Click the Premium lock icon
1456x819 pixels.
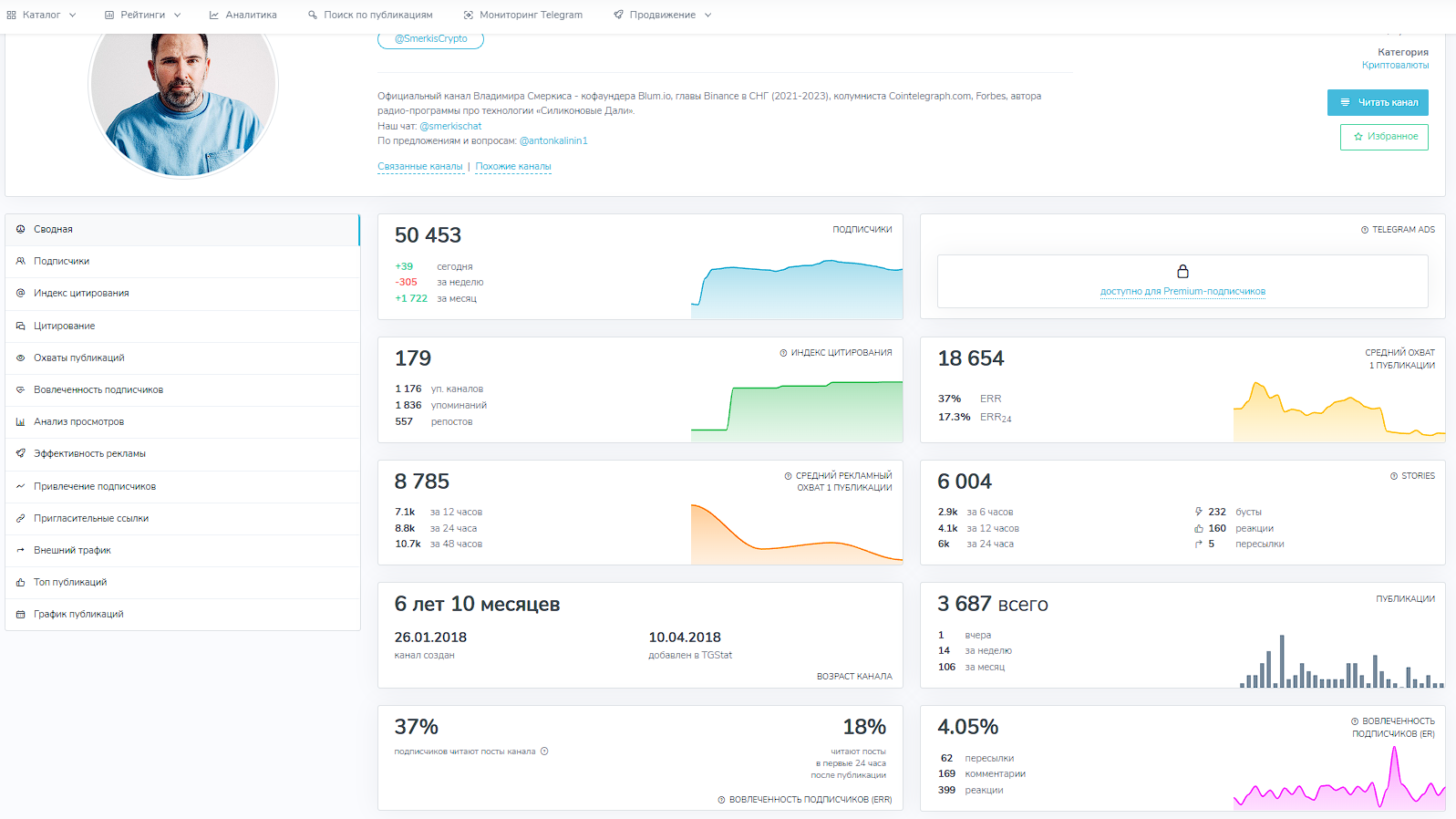pyautogui.click(x=1182, y=271)
